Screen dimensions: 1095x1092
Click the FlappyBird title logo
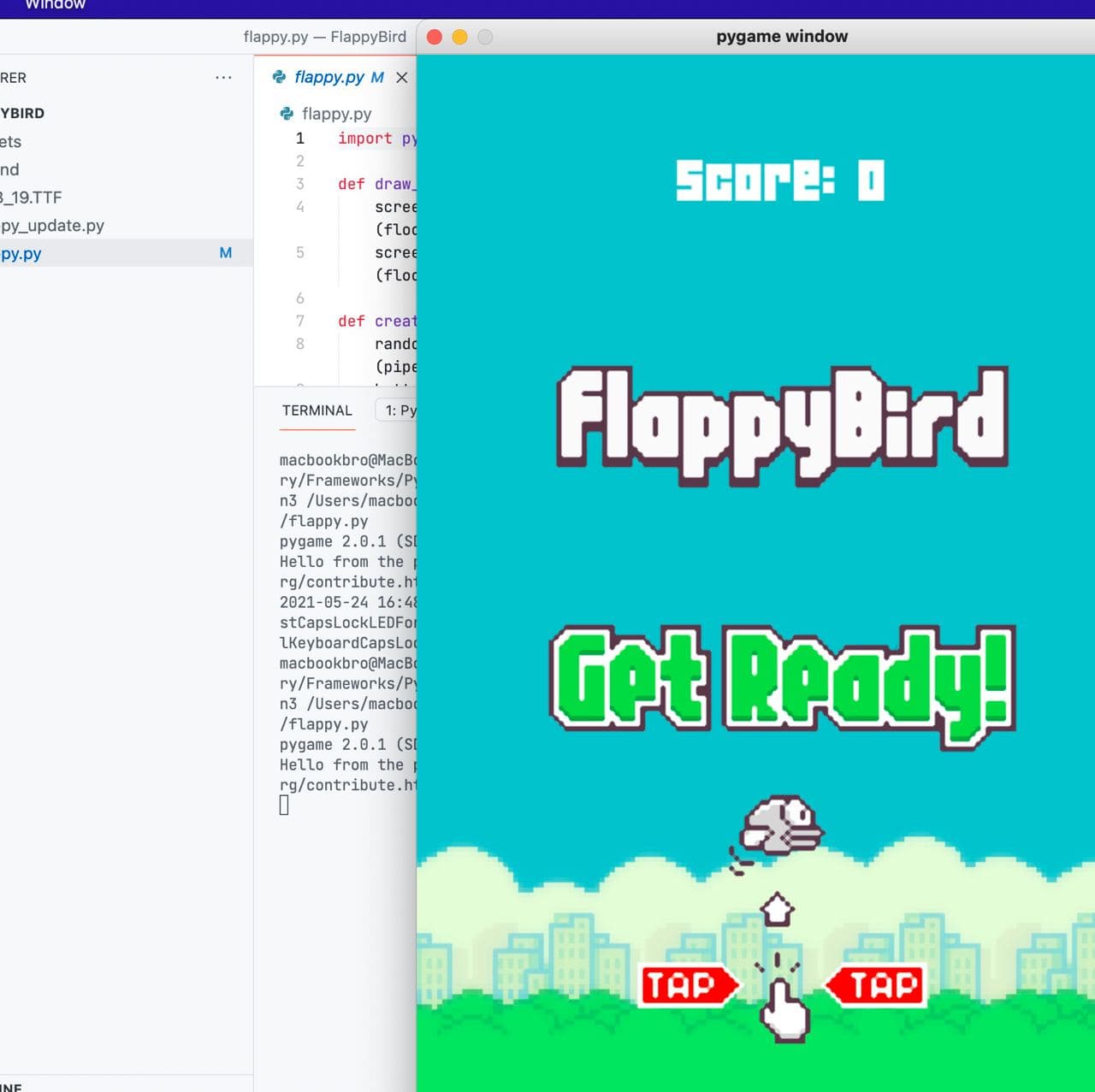(x=782, y=426)
